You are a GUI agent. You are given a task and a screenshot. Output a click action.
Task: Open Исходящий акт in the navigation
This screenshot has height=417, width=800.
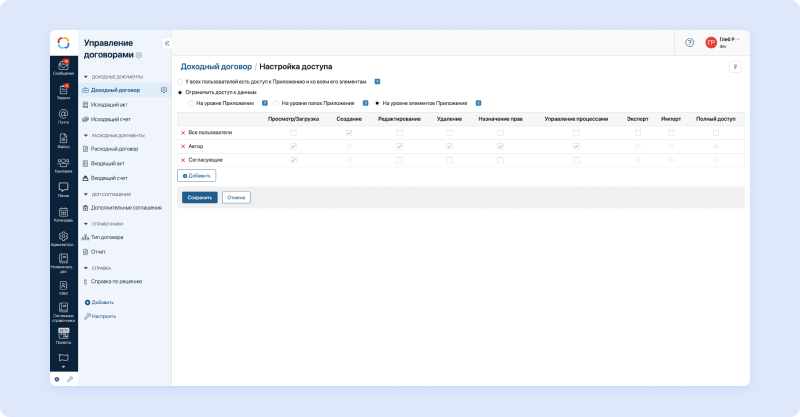tap(108, 104)
